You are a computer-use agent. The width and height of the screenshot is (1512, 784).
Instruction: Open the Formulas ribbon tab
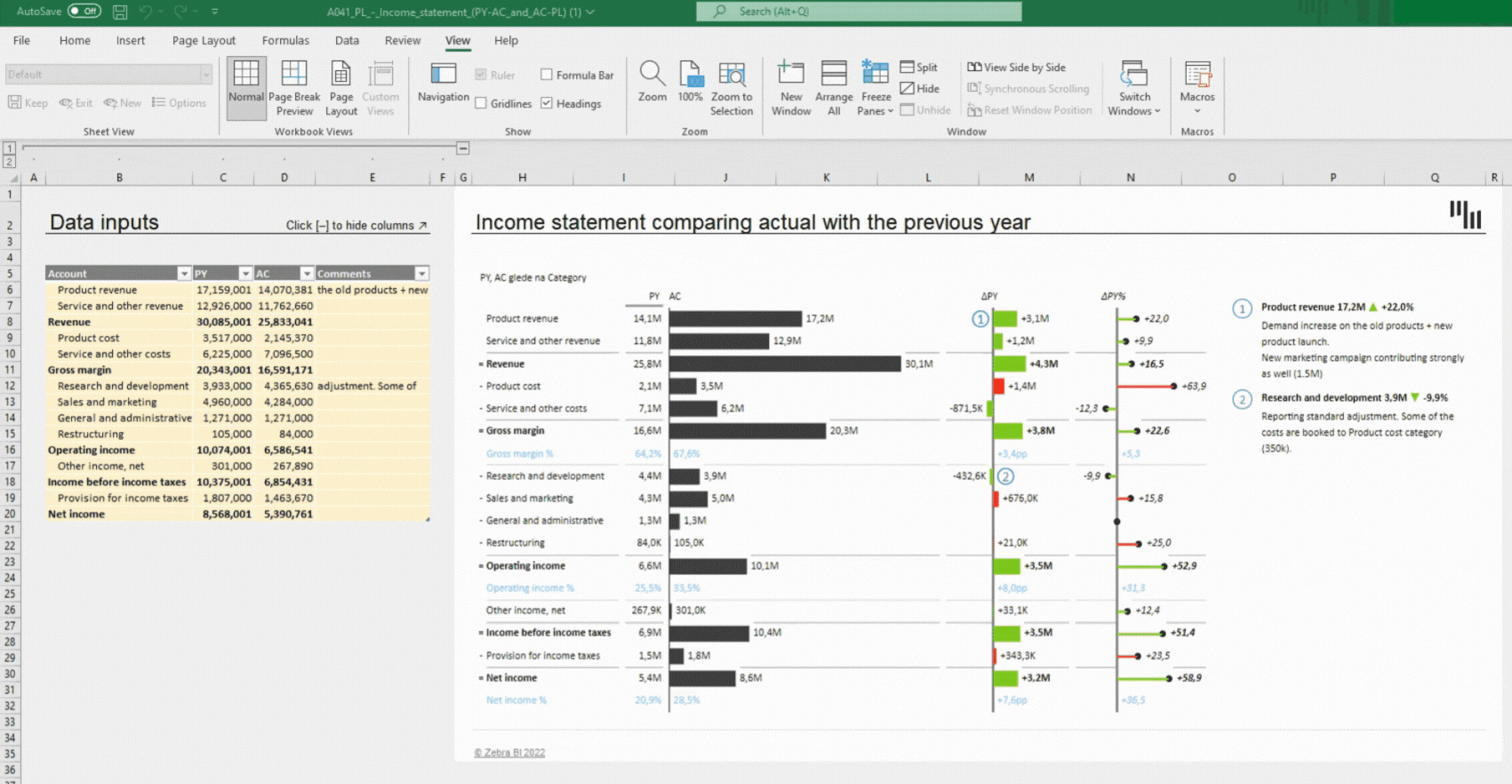[285, 41]
